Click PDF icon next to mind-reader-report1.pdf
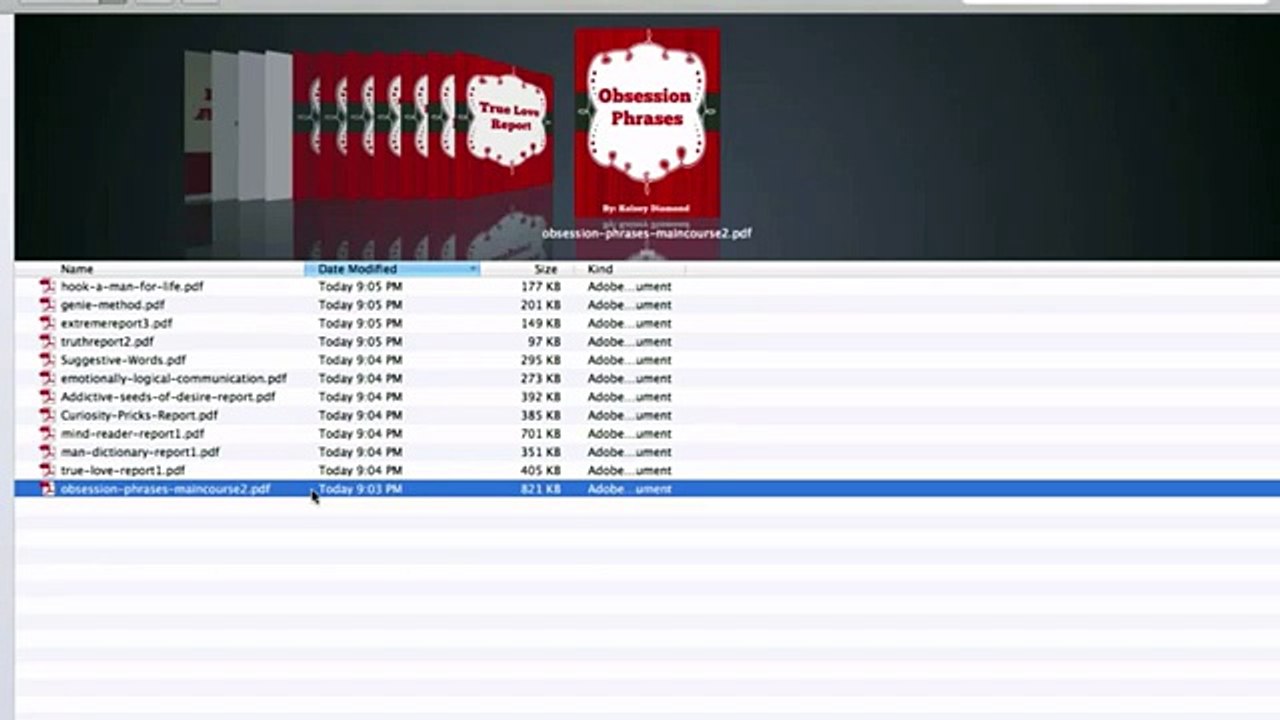This screenshot has height=720, width=1280. pyautogui.click(x=46, y=433)
